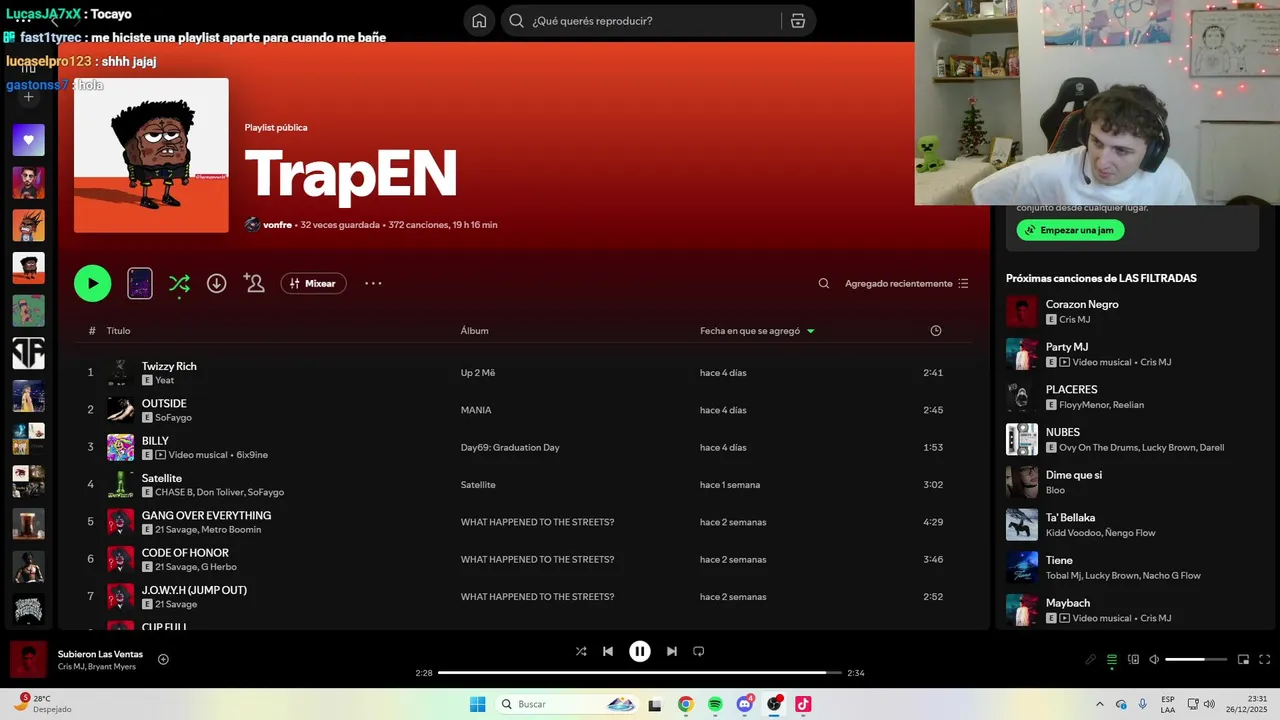Create a new playlist with sidebar plus icon
Screen dimensions: 1280x720
coord(28,97)
